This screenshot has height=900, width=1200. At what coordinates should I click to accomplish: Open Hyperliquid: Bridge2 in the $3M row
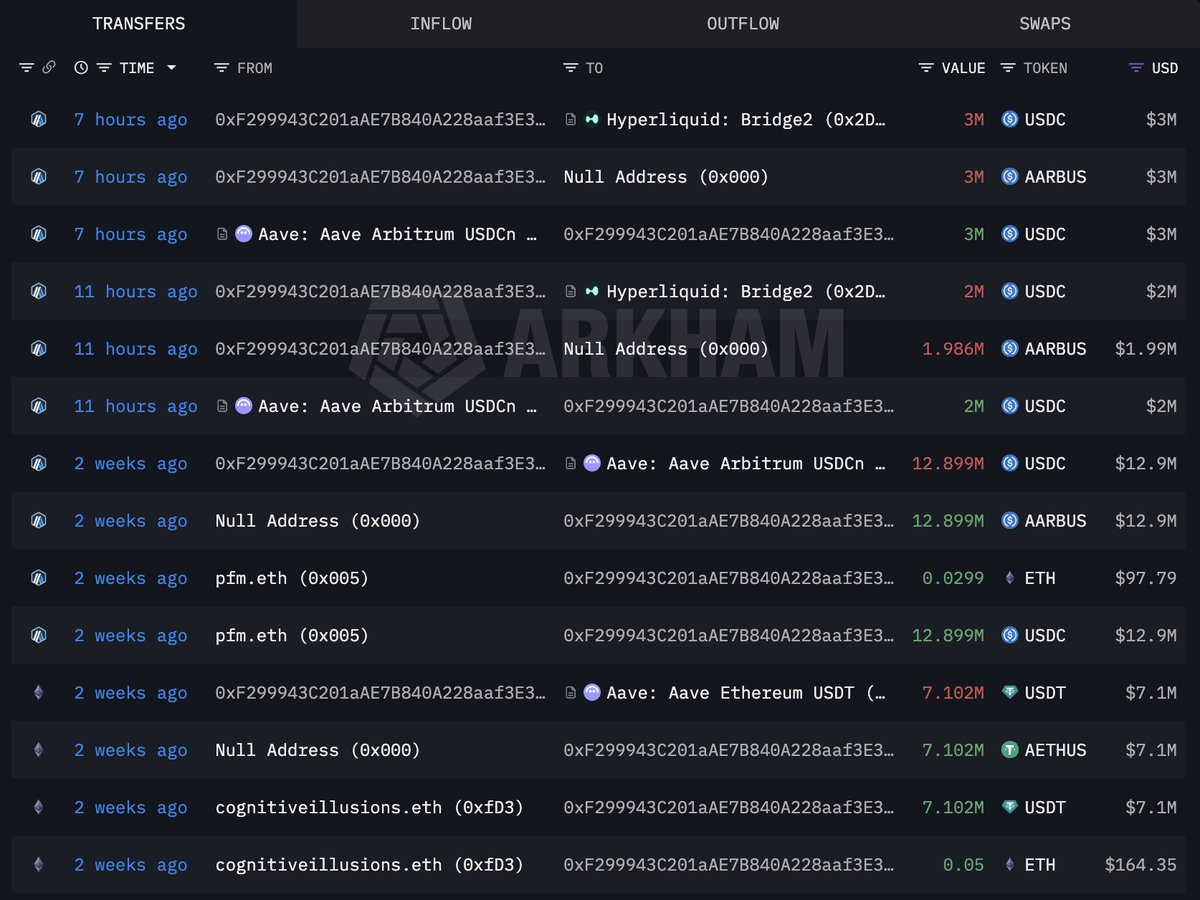tap(745, 120)
